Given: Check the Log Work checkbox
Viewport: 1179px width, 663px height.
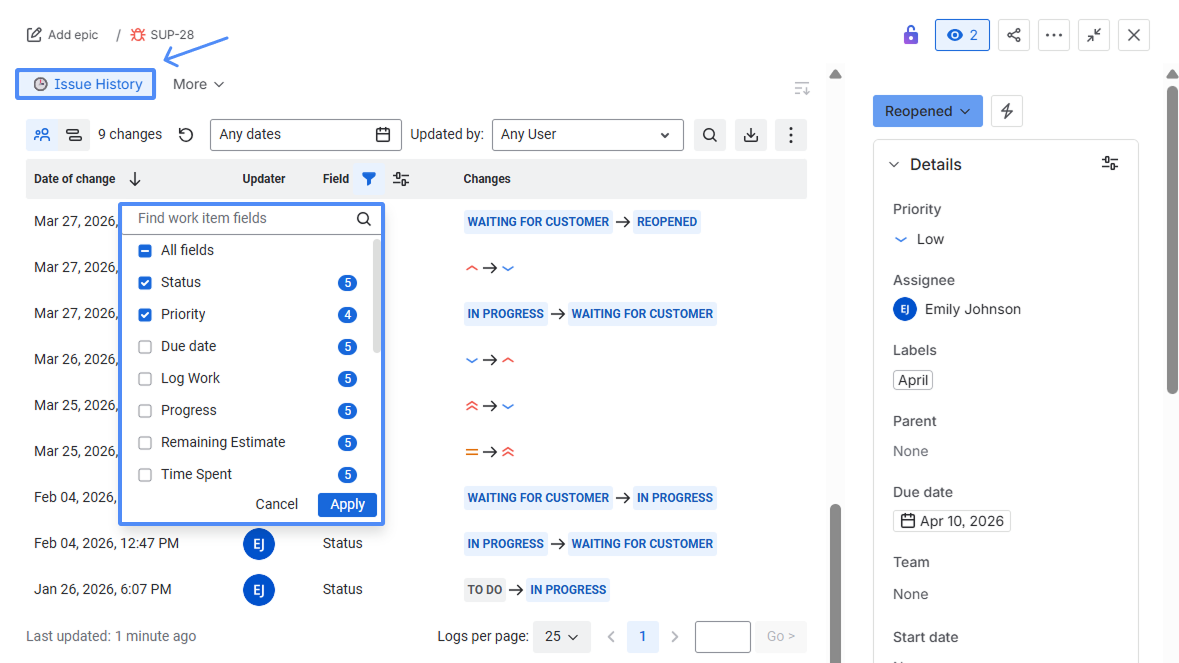Looking at the screenshot, I should coord(145,379).
